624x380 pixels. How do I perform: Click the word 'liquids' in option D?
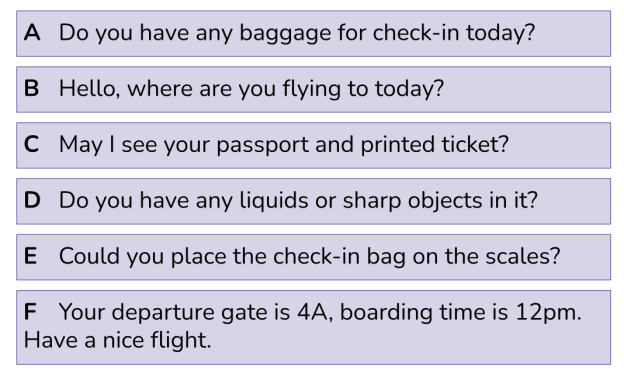274,200
